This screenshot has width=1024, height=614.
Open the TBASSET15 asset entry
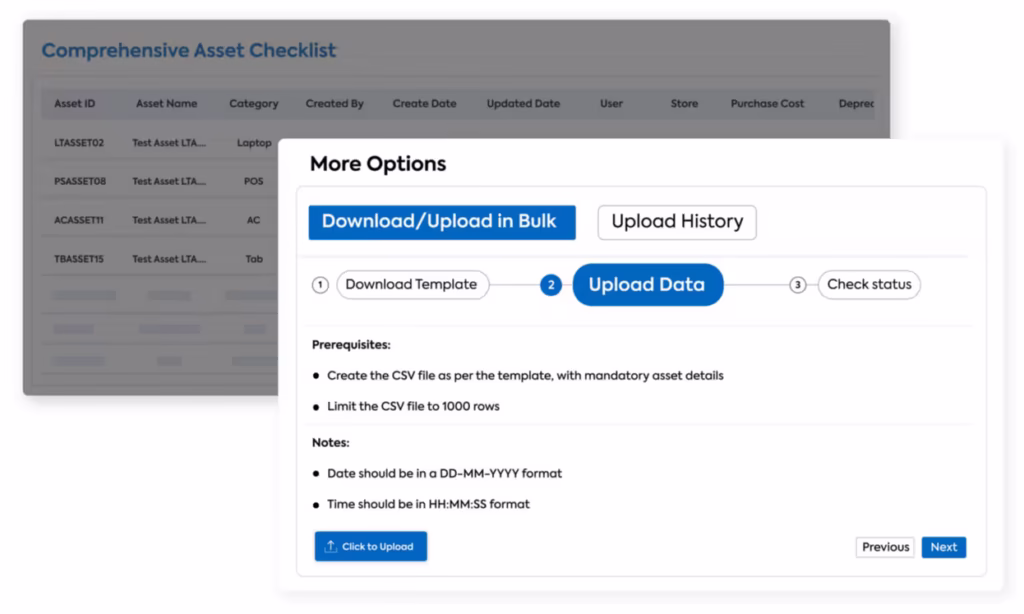click(x=79, y=259)
